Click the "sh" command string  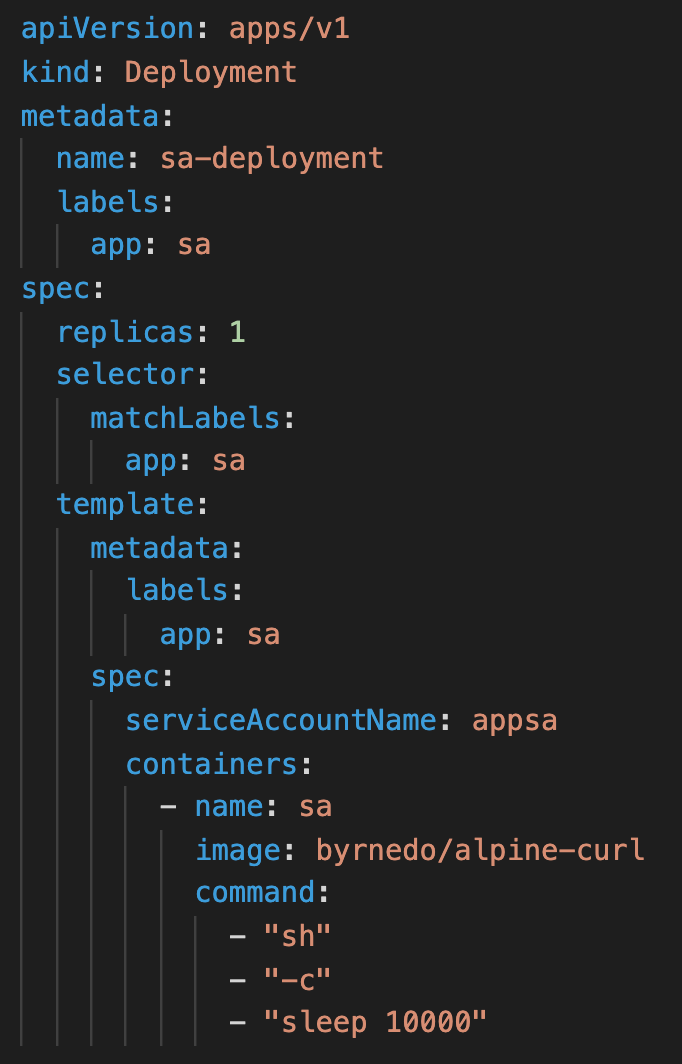[x=297, y=937]
